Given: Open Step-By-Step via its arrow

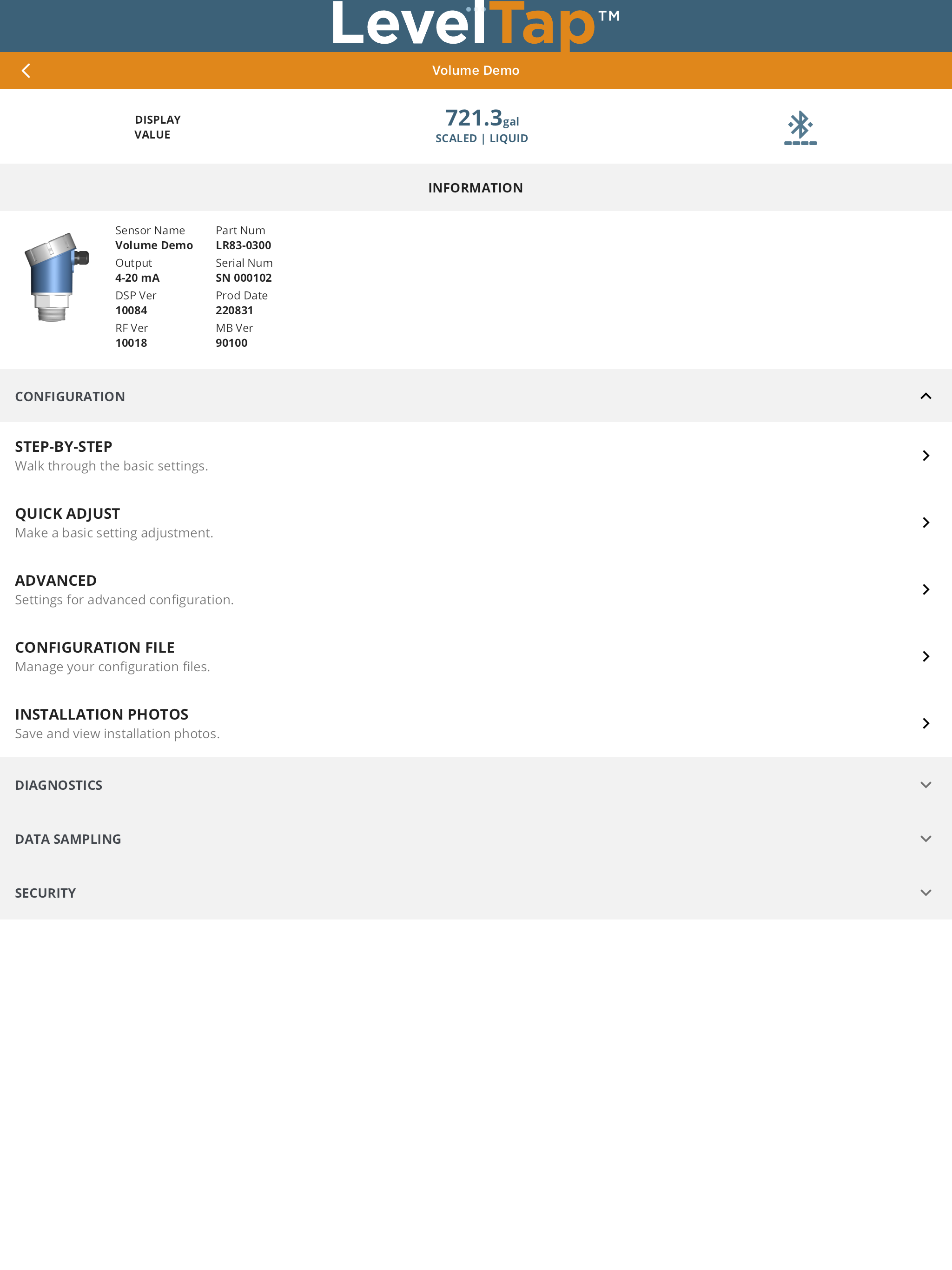Looking at the screenshot, I should click(x=926, y=455).
